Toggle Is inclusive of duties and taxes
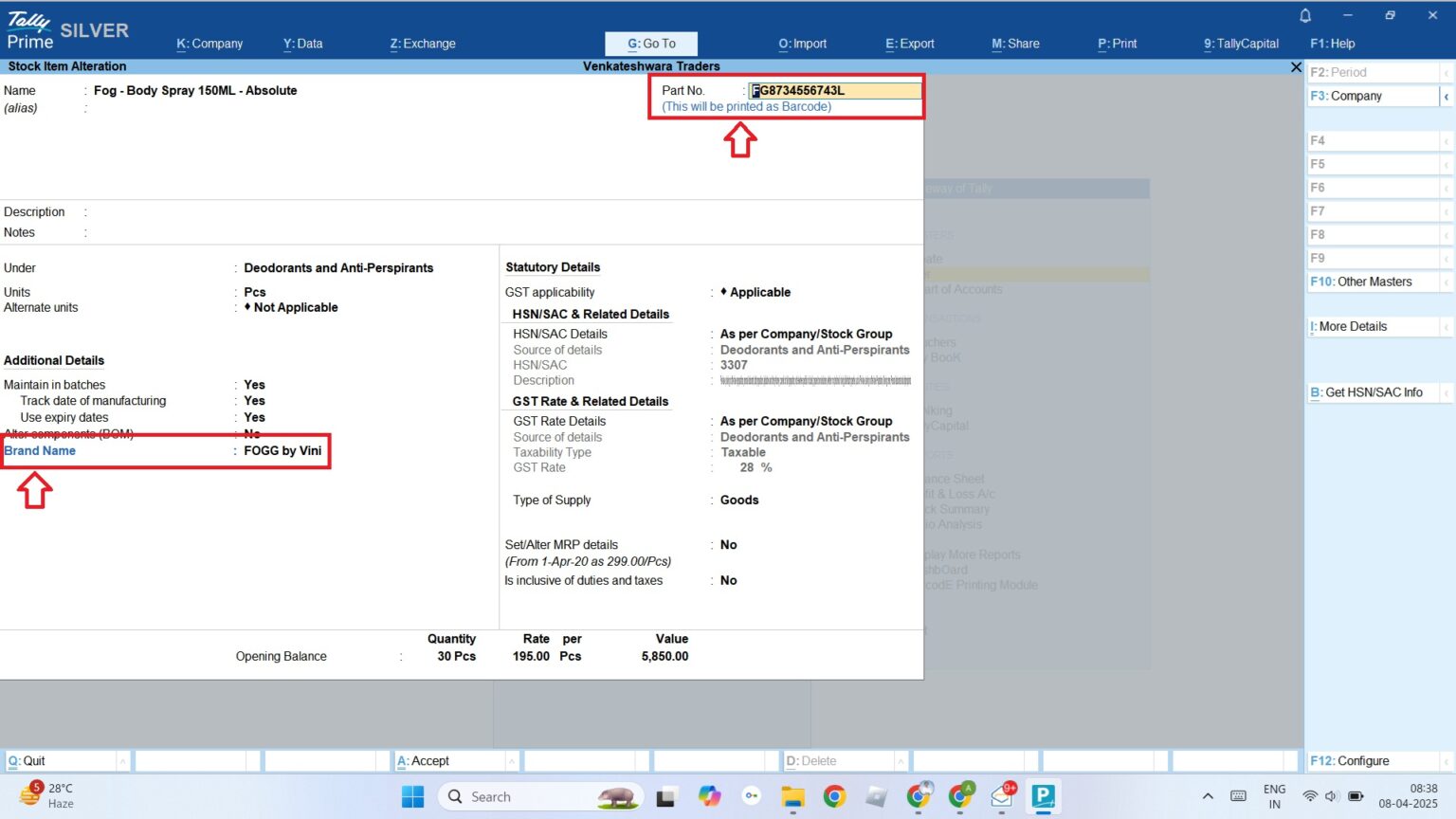Screen dimensions: 1456x819 coord(728,579)
